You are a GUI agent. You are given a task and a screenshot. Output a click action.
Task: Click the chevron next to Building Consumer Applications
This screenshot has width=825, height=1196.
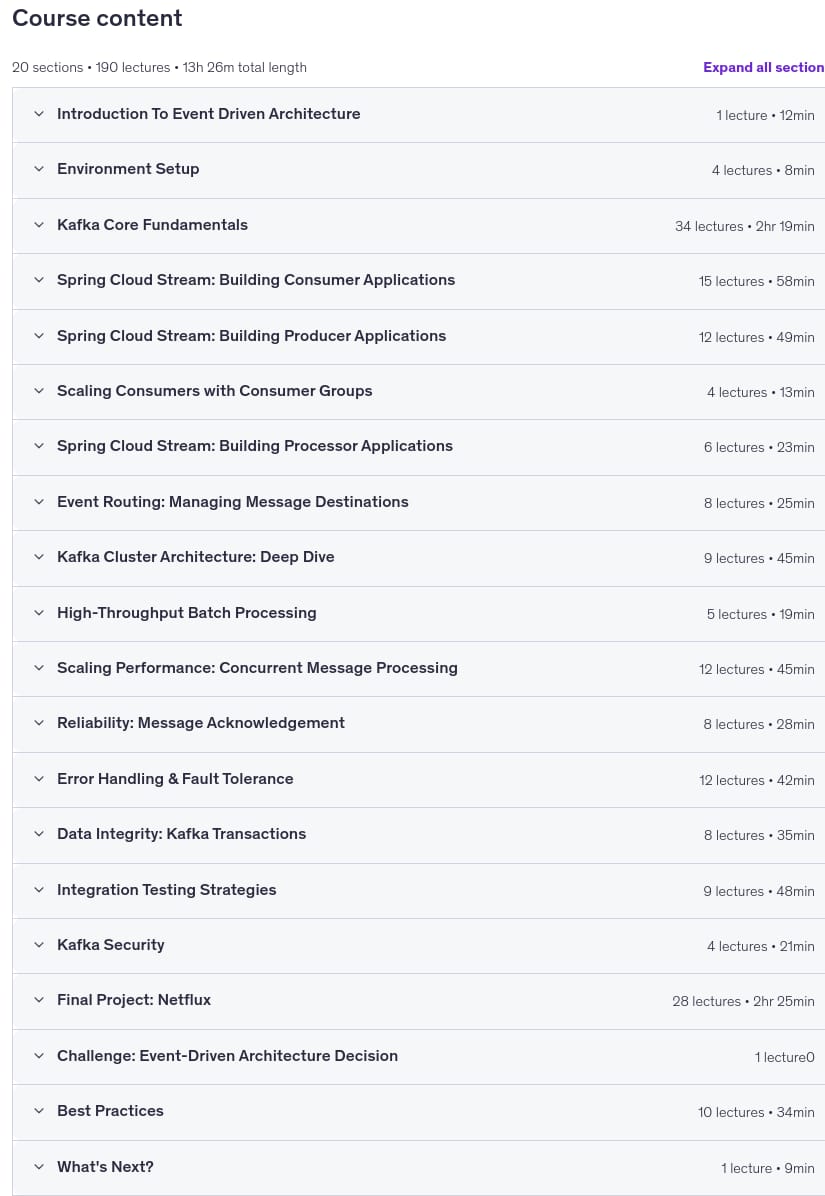coord(39,280)
